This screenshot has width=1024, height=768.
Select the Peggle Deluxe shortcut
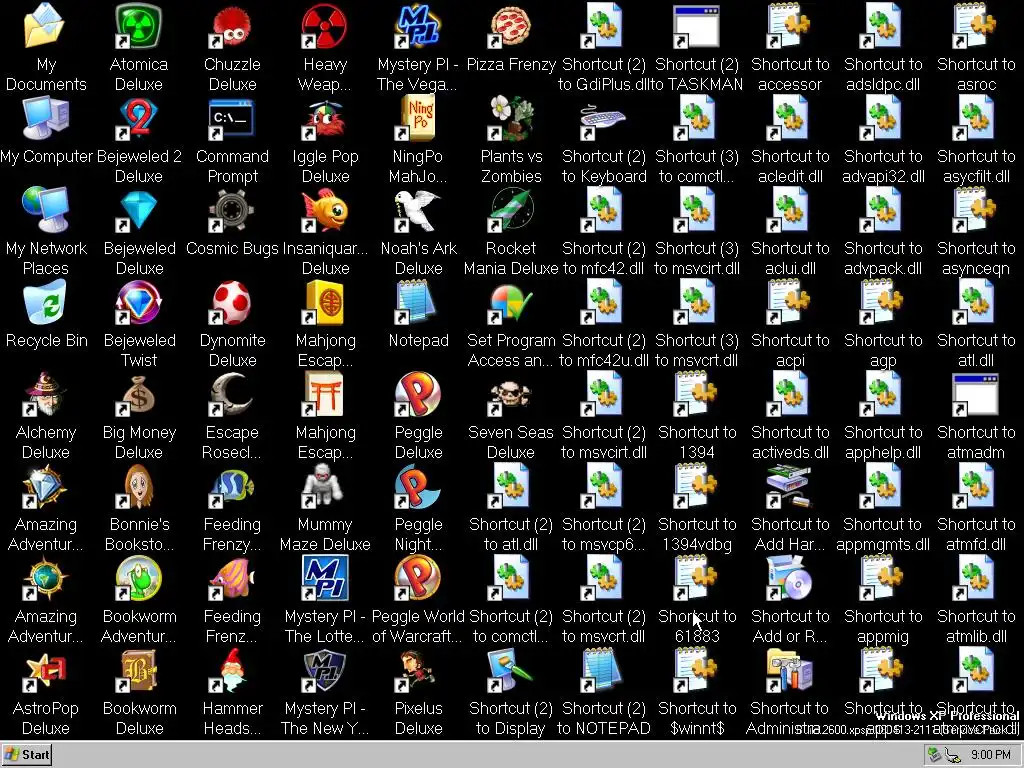[418, 394]
